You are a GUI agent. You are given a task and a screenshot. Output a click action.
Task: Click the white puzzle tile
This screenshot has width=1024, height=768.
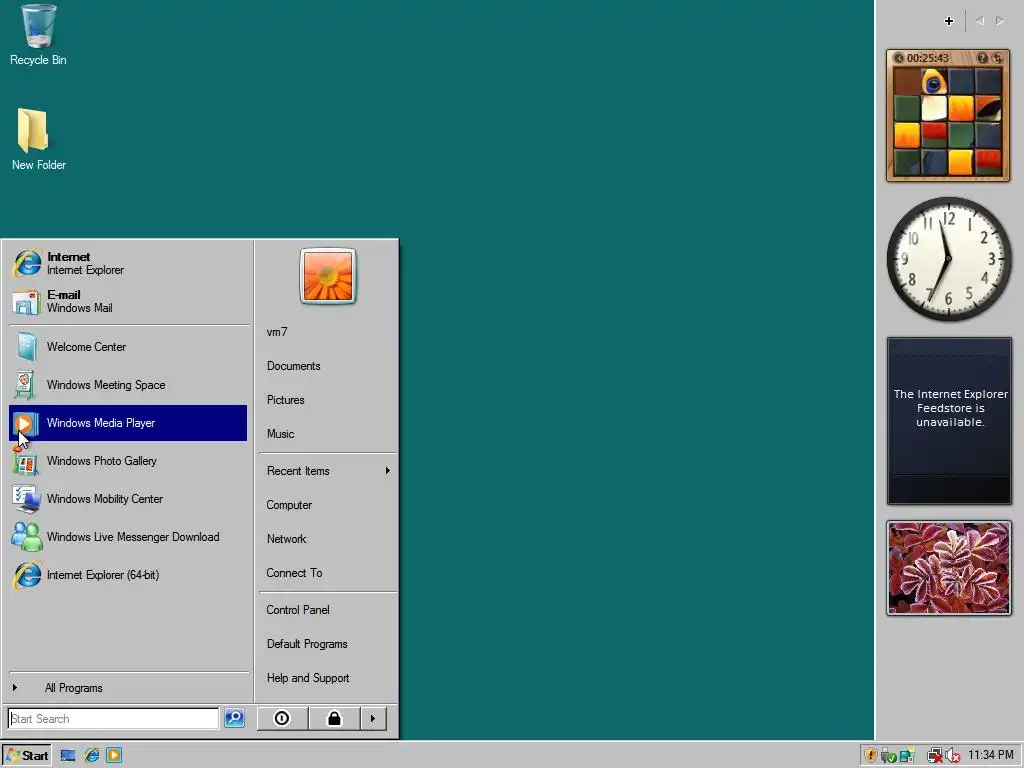(x=935, y=108)
